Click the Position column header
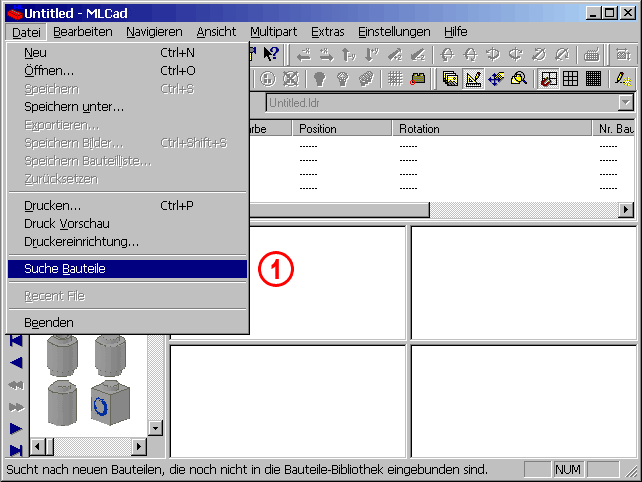Screen dimensions: 642x482 pyautogui.click(x=342, y=129)
